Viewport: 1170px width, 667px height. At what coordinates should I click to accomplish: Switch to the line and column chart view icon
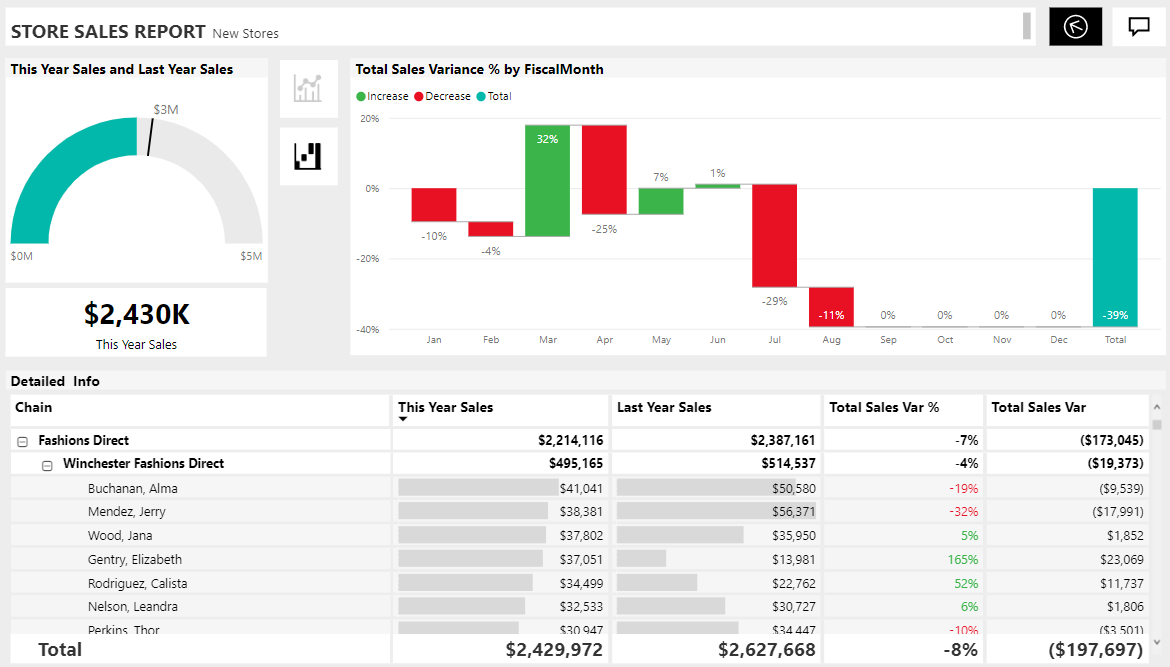(308, 88)
